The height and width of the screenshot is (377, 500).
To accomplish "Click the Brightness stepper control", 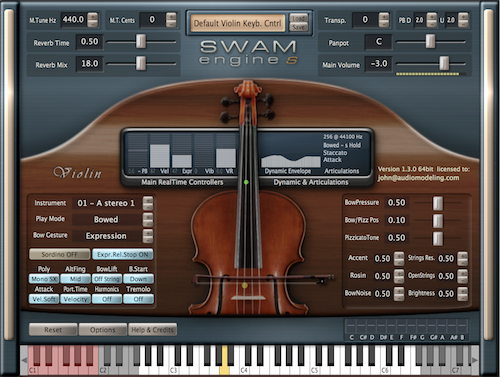I will (x=462, y=294).
